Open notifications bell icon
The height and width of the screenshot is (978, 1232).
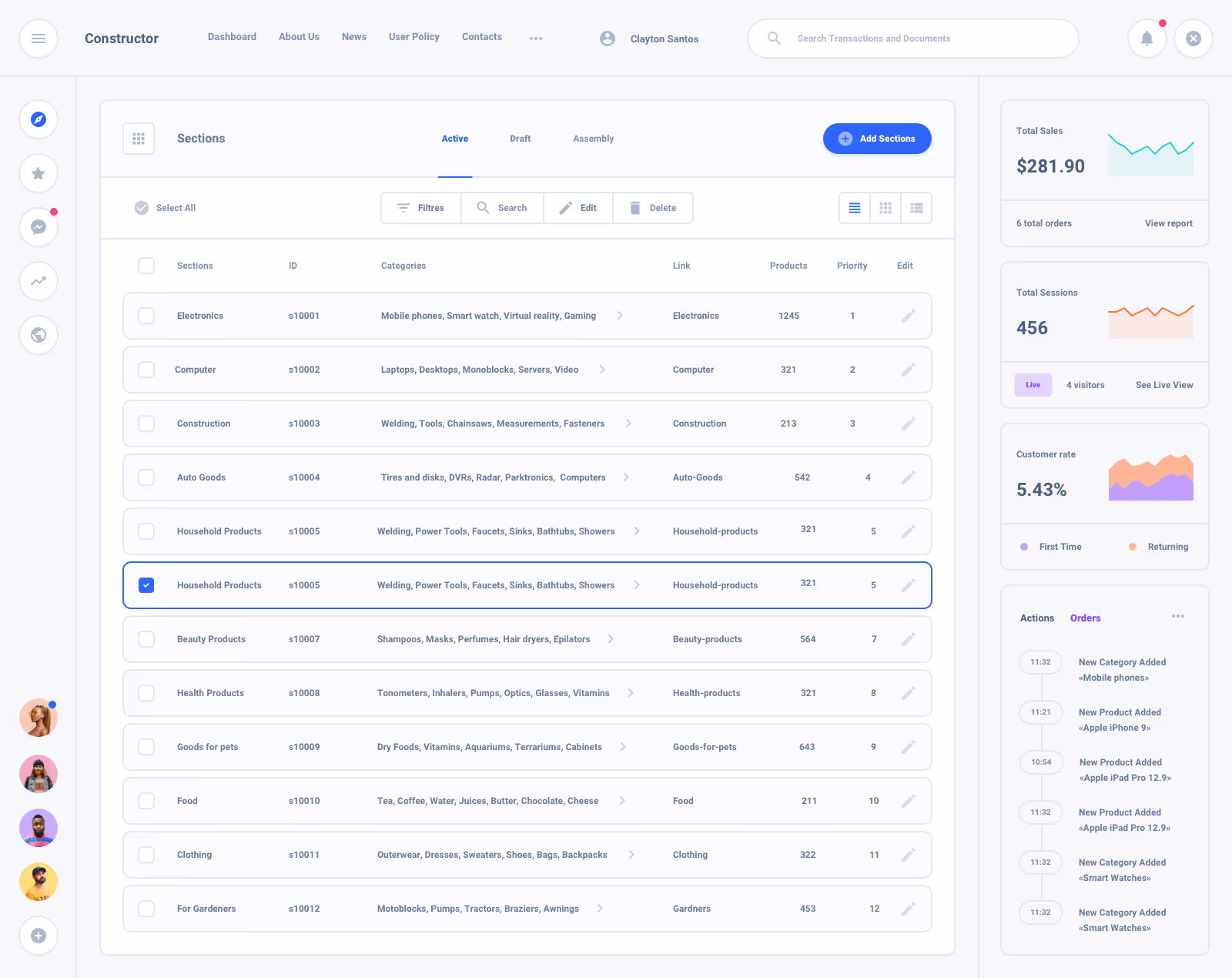tap(1147, 39)
